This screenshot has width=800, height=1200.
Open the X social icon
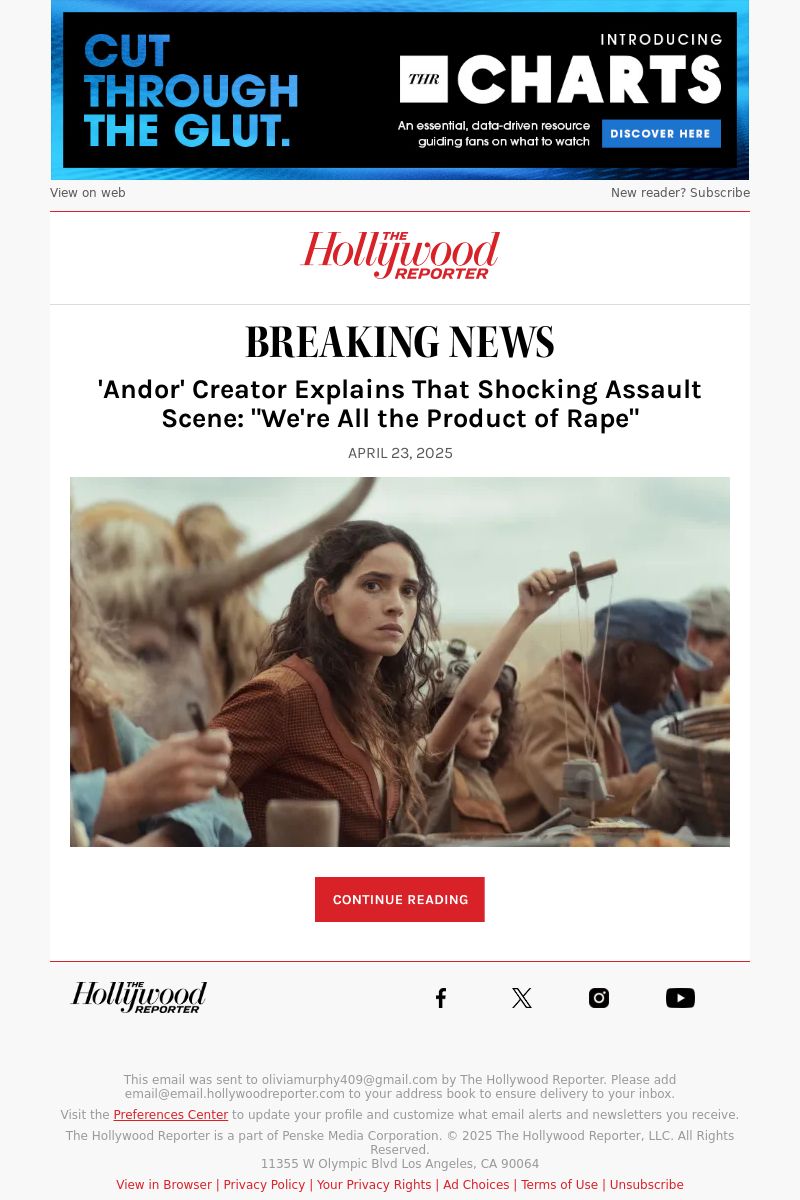point(521,998)
